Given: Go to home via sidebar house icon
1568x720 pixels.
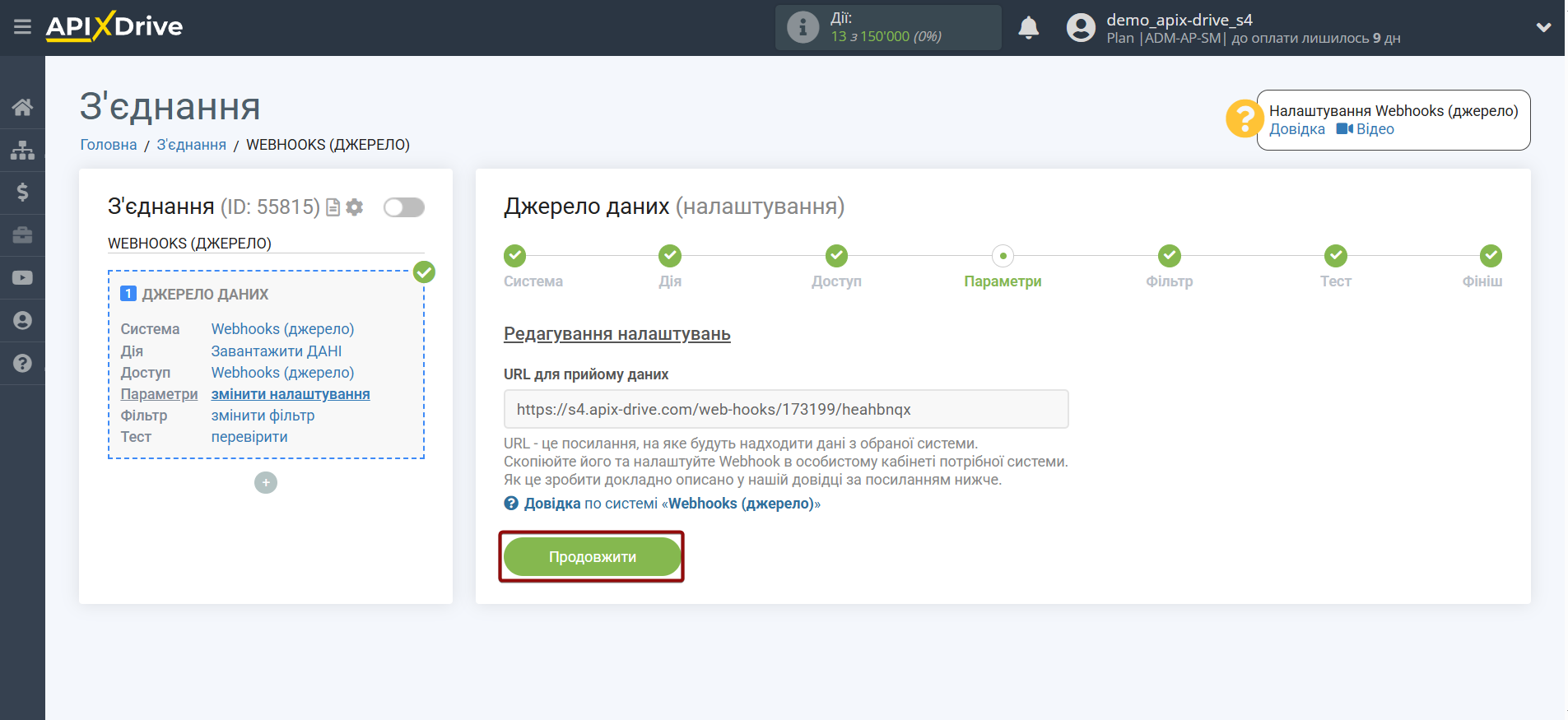Looking at the screenshot, I should tap(22, 107).
